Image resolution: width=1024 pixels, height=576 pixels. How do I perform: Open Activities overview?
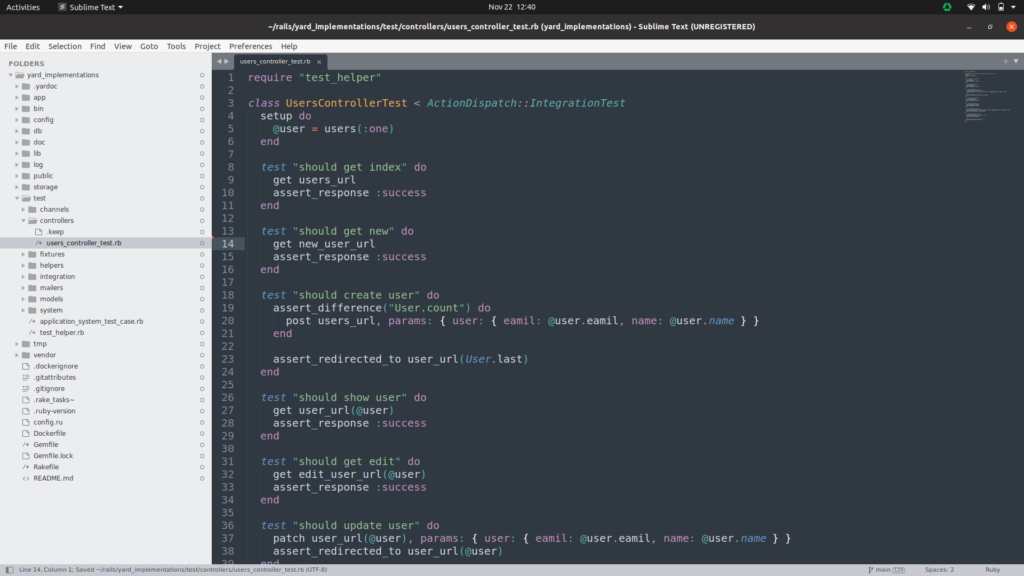tap(23, 7)
